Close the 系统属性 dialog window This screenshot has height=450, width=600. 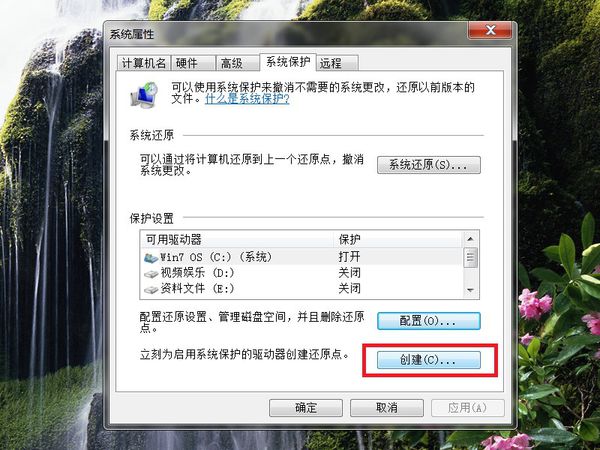pyautogui.click(x=490, y=30)
